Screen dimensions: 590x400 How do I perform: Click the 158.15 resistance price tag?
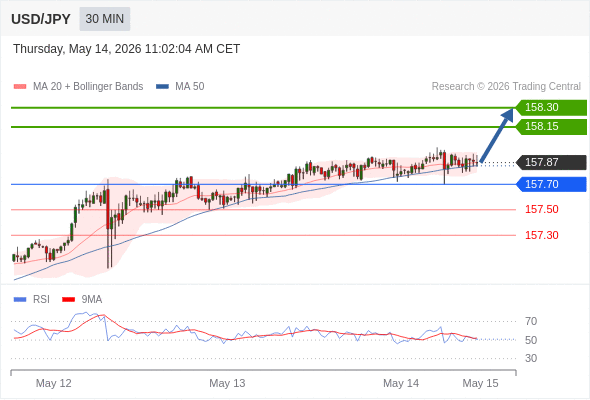pos(551,127)
